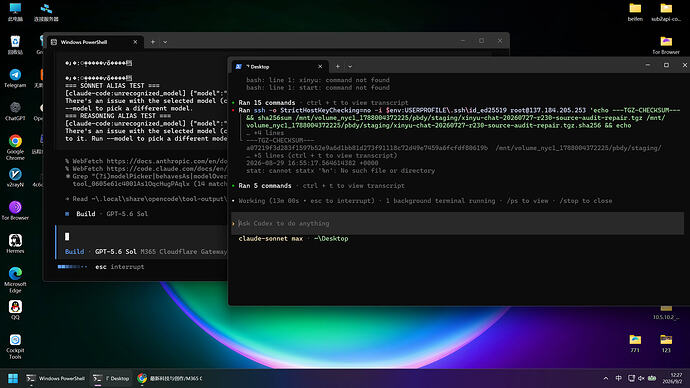Switch to Windows PowerShell taskbar button
The width and height of the screenshot is (690, 388).
[x=56, y=378]
